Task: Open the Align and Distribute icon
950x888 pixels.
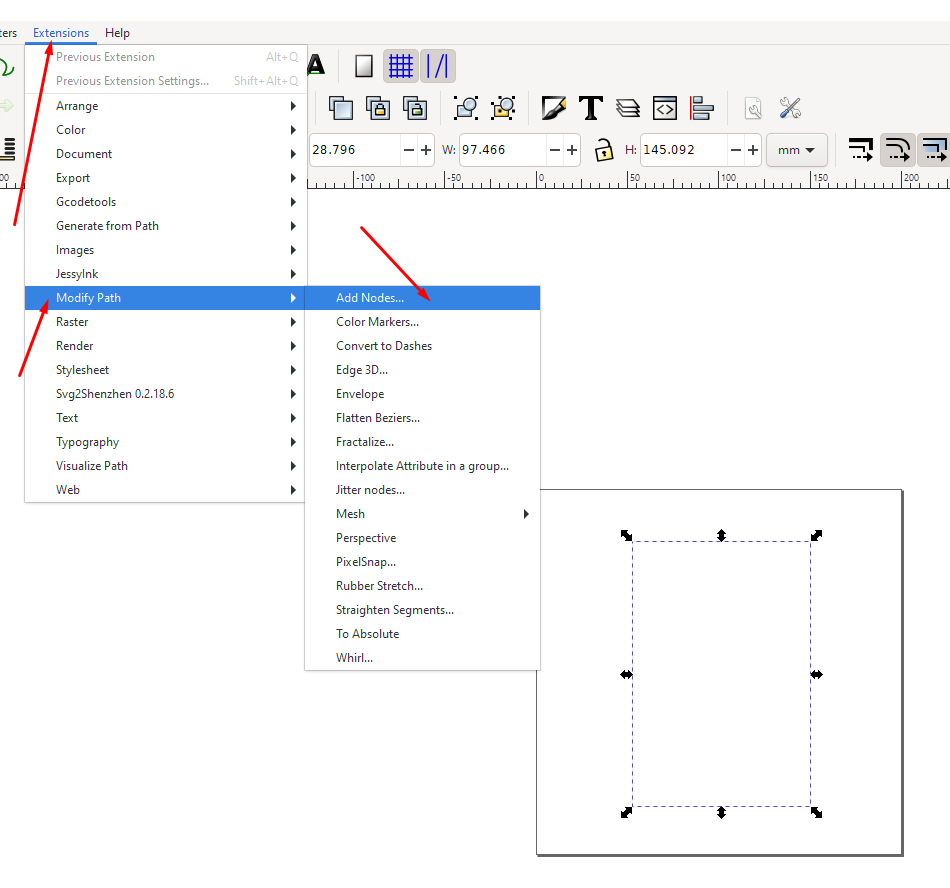Action: (x=702, y=108)
